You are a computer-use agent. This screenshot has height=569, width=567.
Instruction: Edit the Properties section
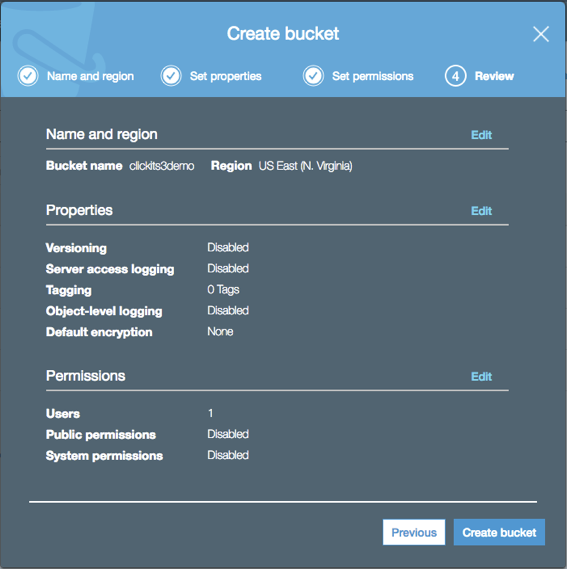click(481, 211)
